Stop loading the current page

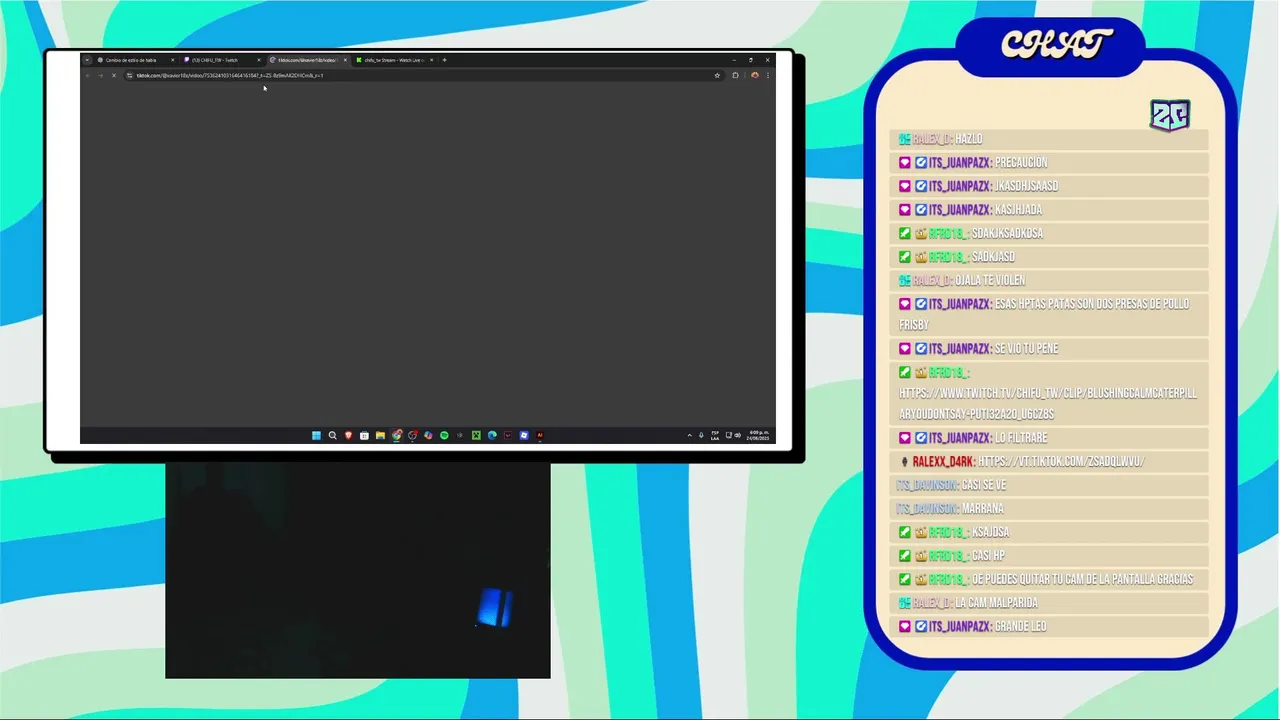pos(114,75)
